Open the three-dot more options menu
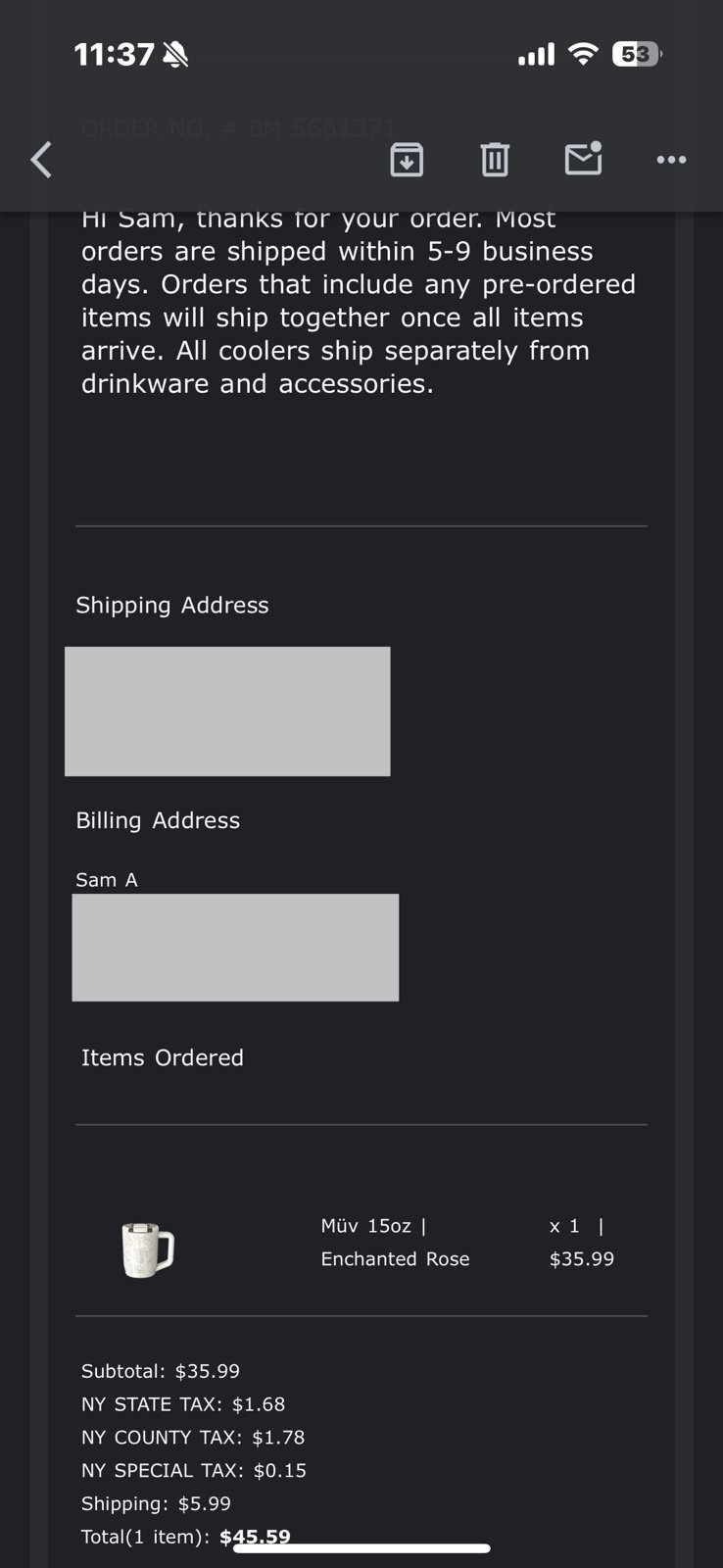The height and width of the screenshot is (1568, 723). 671,160
